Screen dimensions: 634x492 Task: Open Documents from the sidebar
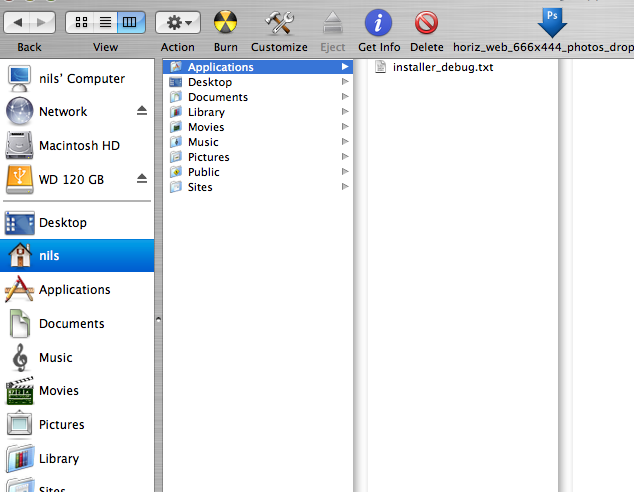pyautogui.click(x=77, y=323)
